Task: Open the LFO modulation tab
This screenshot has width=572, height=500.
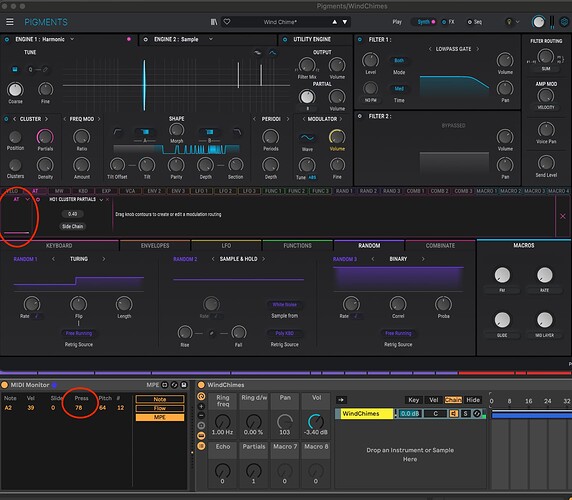Action: [x=226, y=245]
